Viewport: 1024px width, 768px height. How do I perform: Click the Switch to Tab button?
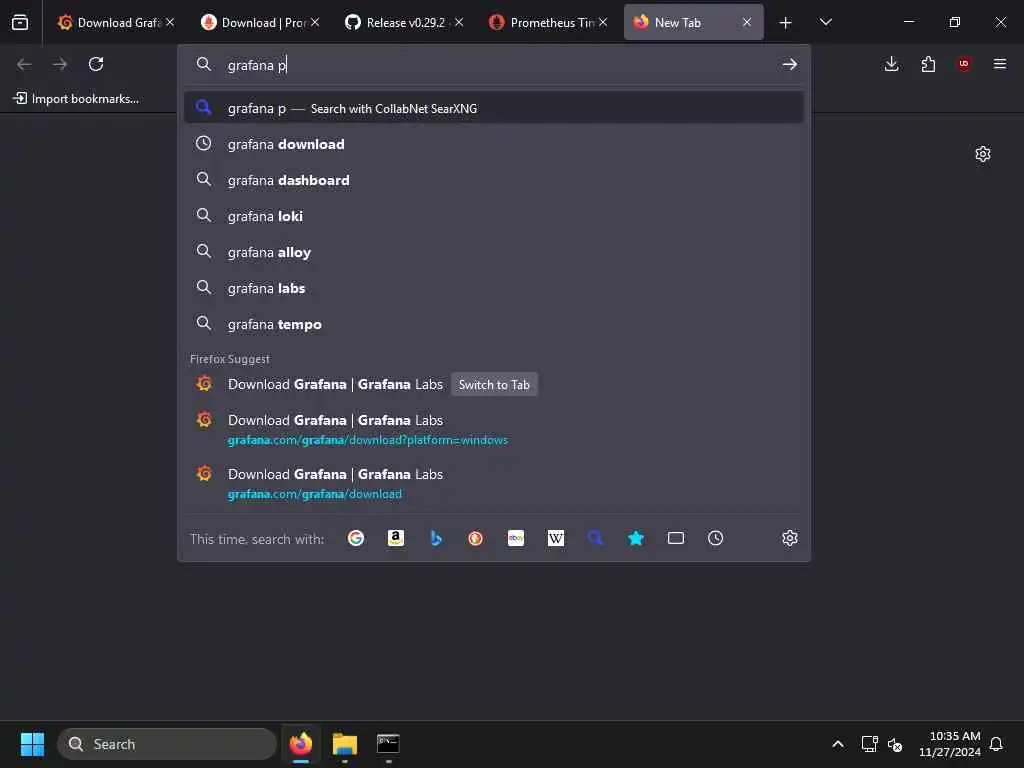click(494, 385)
